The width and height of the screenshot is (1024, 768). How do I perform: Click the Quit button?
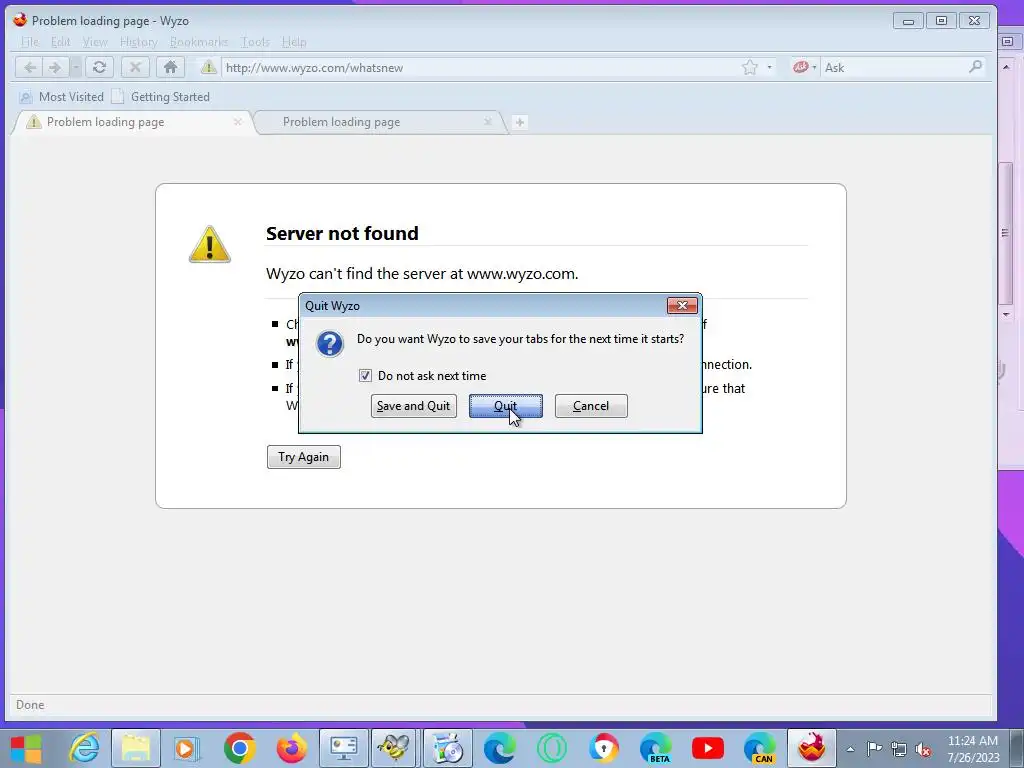click(x=505, y=406)
